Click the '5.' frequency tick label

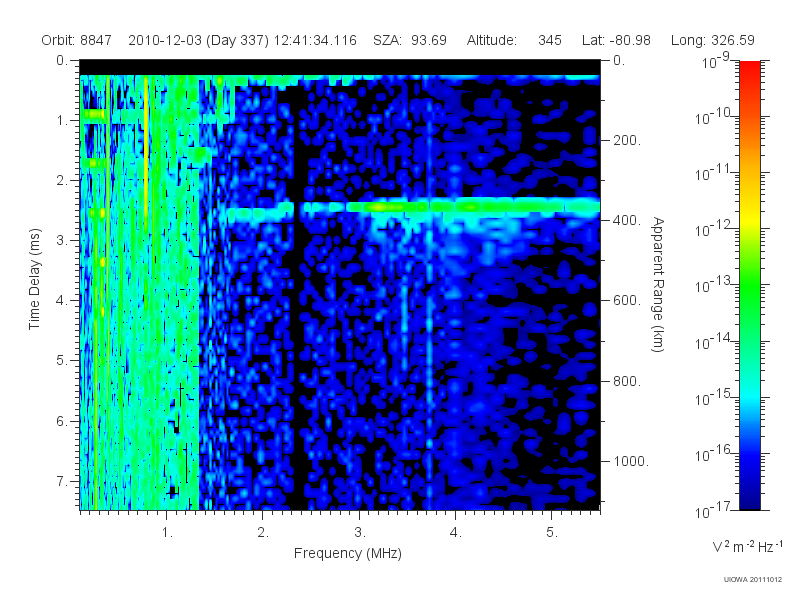tap(552, 533)
